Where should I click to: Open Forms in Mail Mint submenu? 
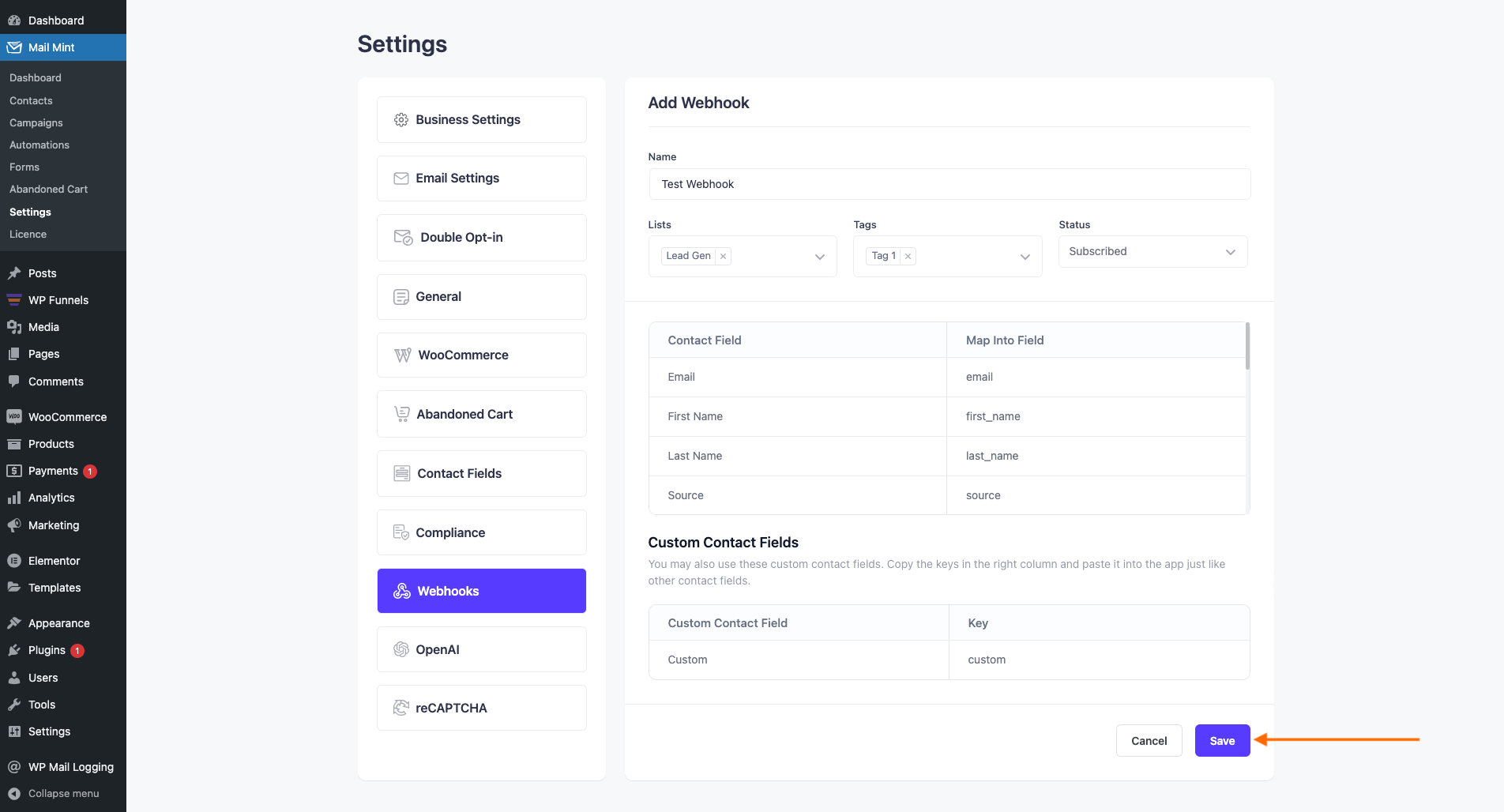click(24, 167)
